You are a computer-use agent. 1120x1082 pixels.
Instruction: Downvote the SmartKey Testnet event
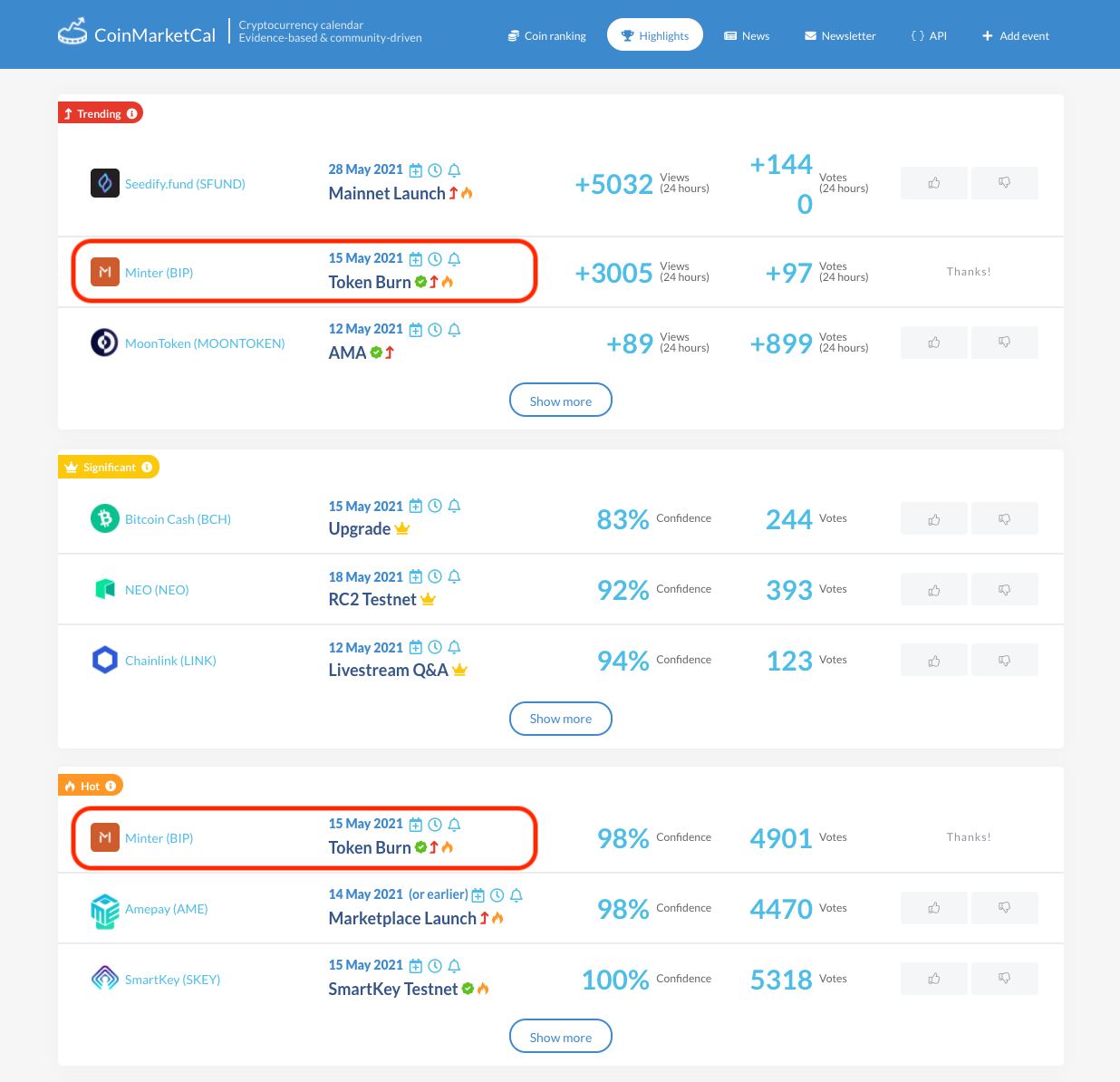coord(1005,979)
